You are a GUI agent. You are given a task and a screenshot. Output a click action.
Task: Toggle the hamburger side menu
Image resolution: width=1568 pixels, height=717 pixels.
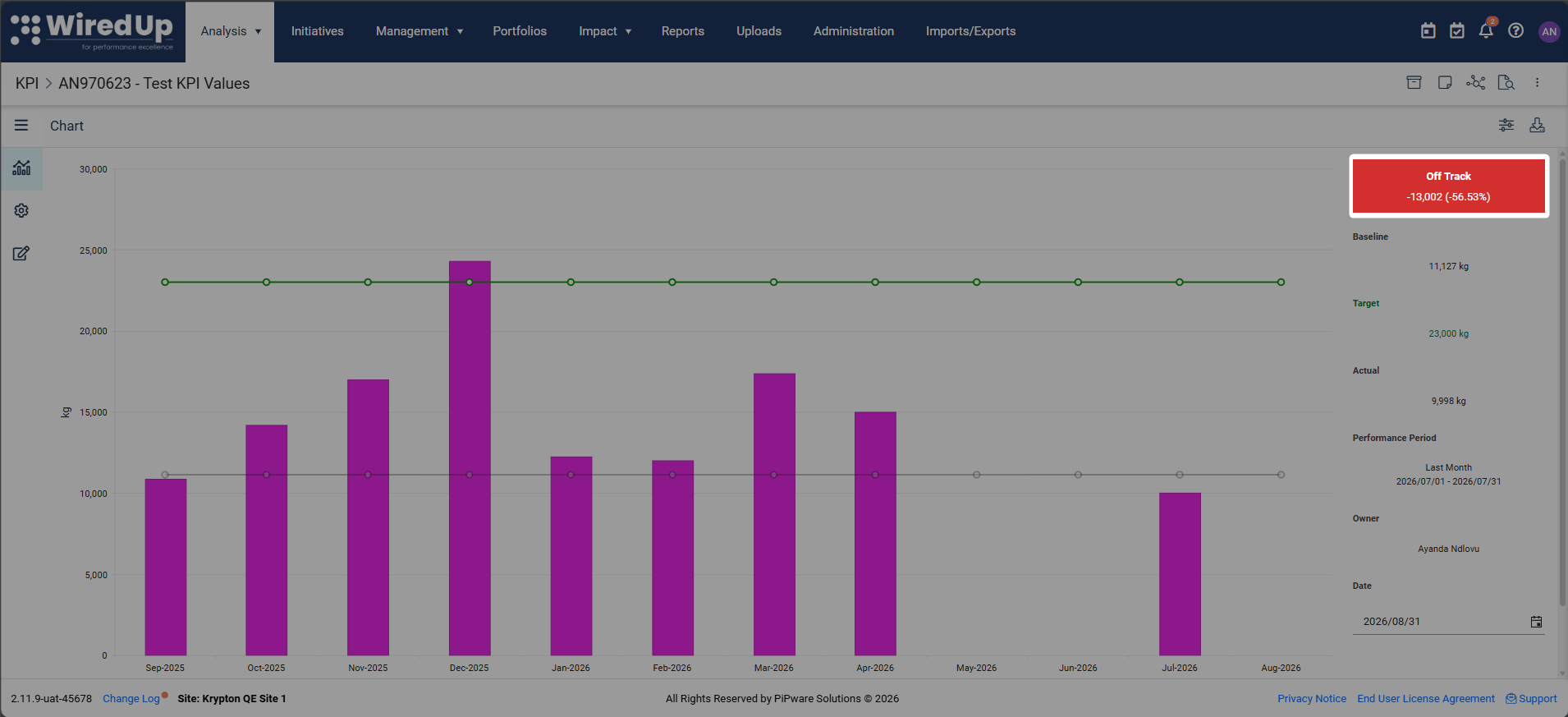pos(21,126)
